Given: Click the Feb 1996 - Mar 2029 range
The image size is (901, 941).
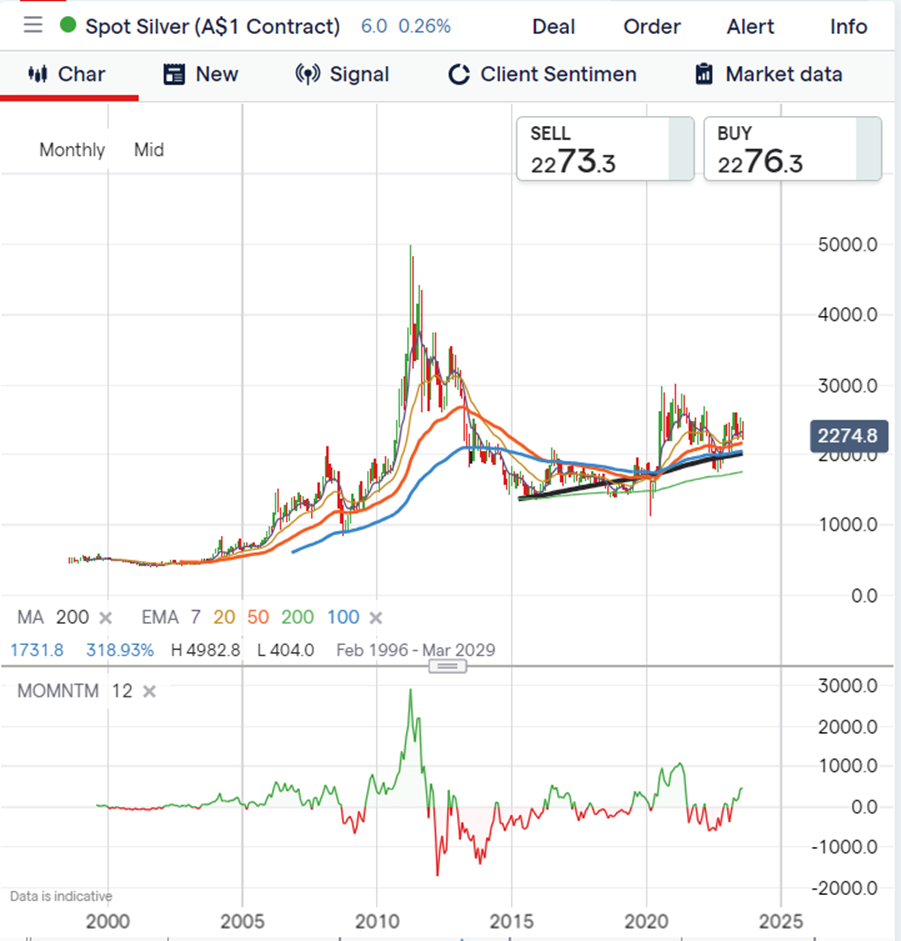Looking at the screenshot, I should (x=416, y=651).
